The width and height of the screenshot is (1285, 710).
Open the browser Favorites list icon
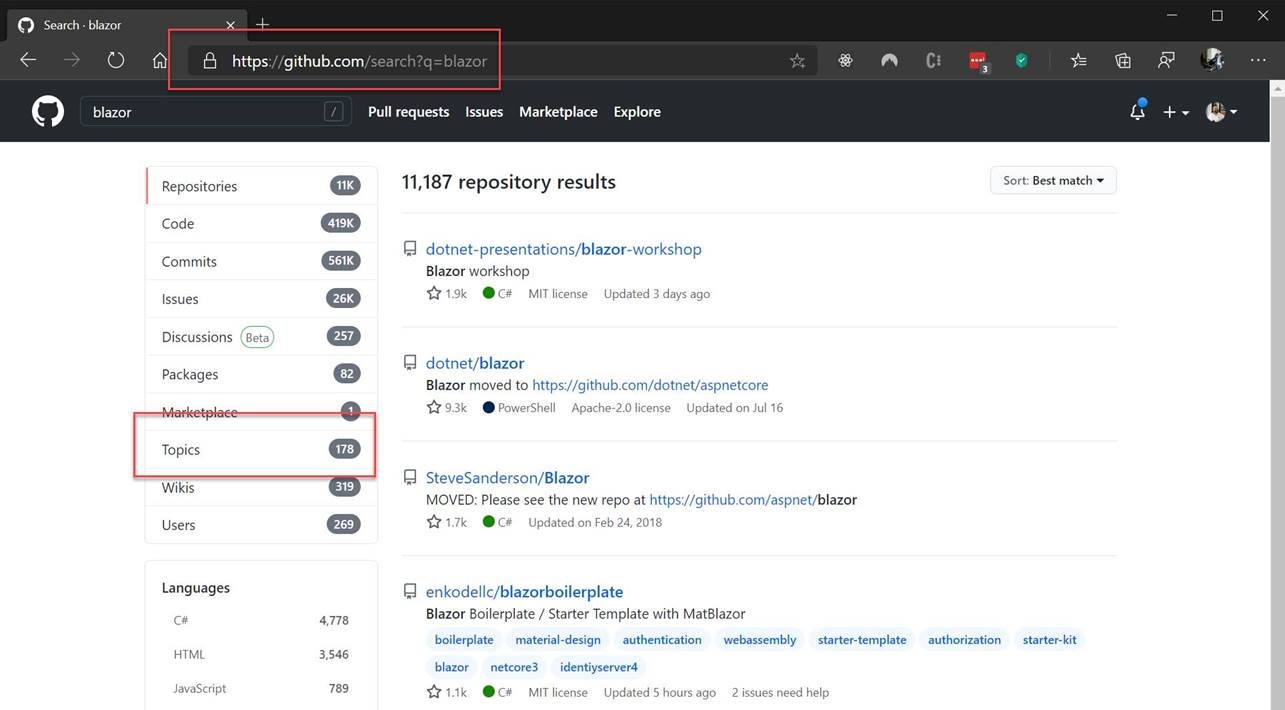[x=1078, y=61]
